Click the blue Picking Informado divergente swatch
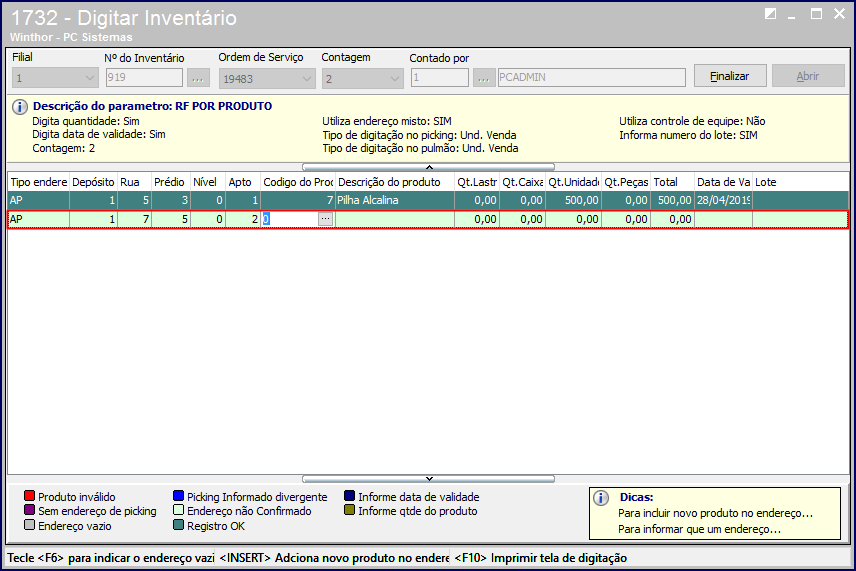The width and height of the screenshot is (856, 571). [179, 496]
